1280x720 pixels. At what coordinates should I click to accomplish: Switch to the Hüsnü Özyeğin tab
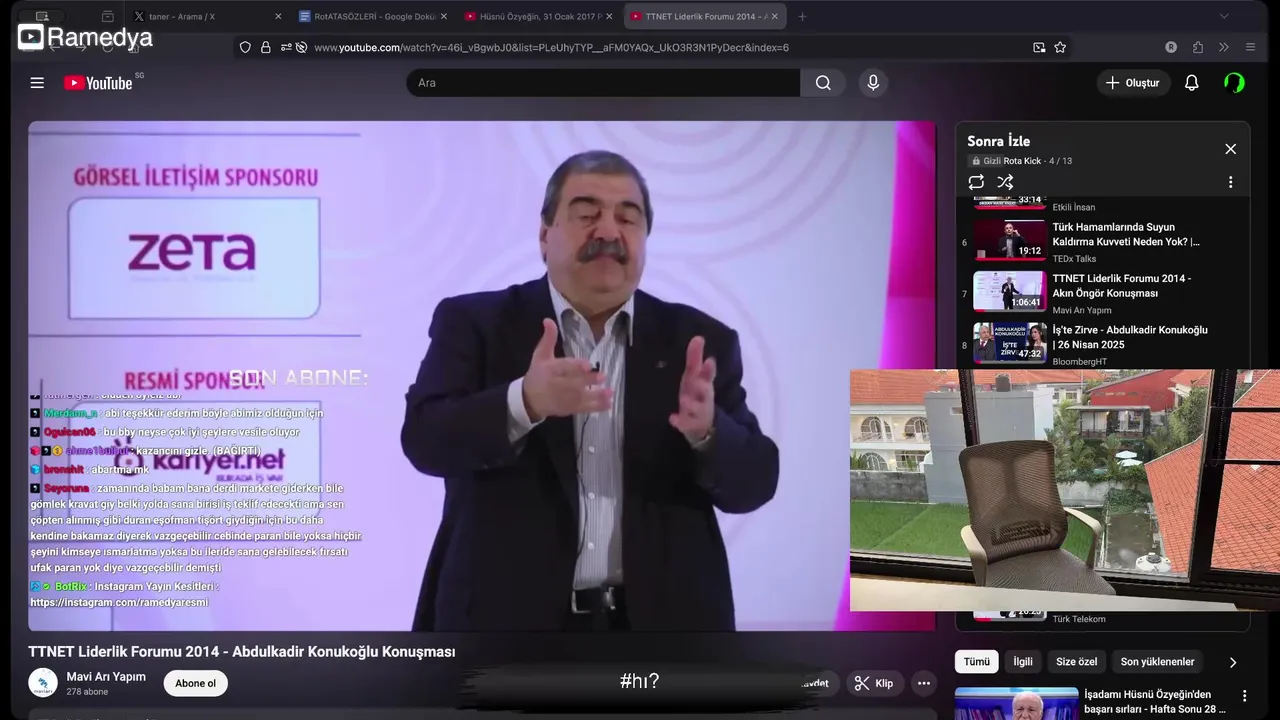click(536, 17)
